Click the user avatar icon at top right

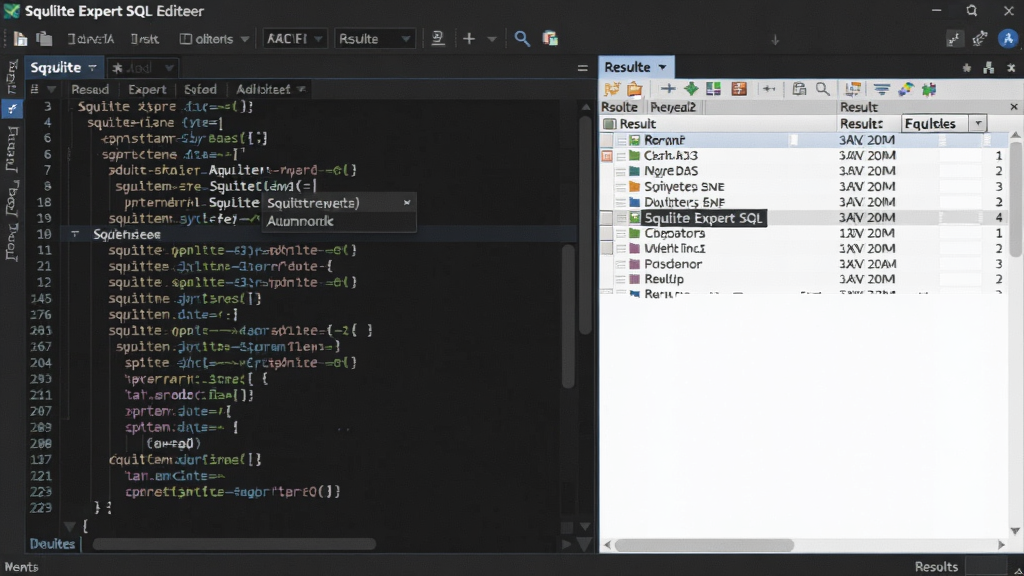1008,39
